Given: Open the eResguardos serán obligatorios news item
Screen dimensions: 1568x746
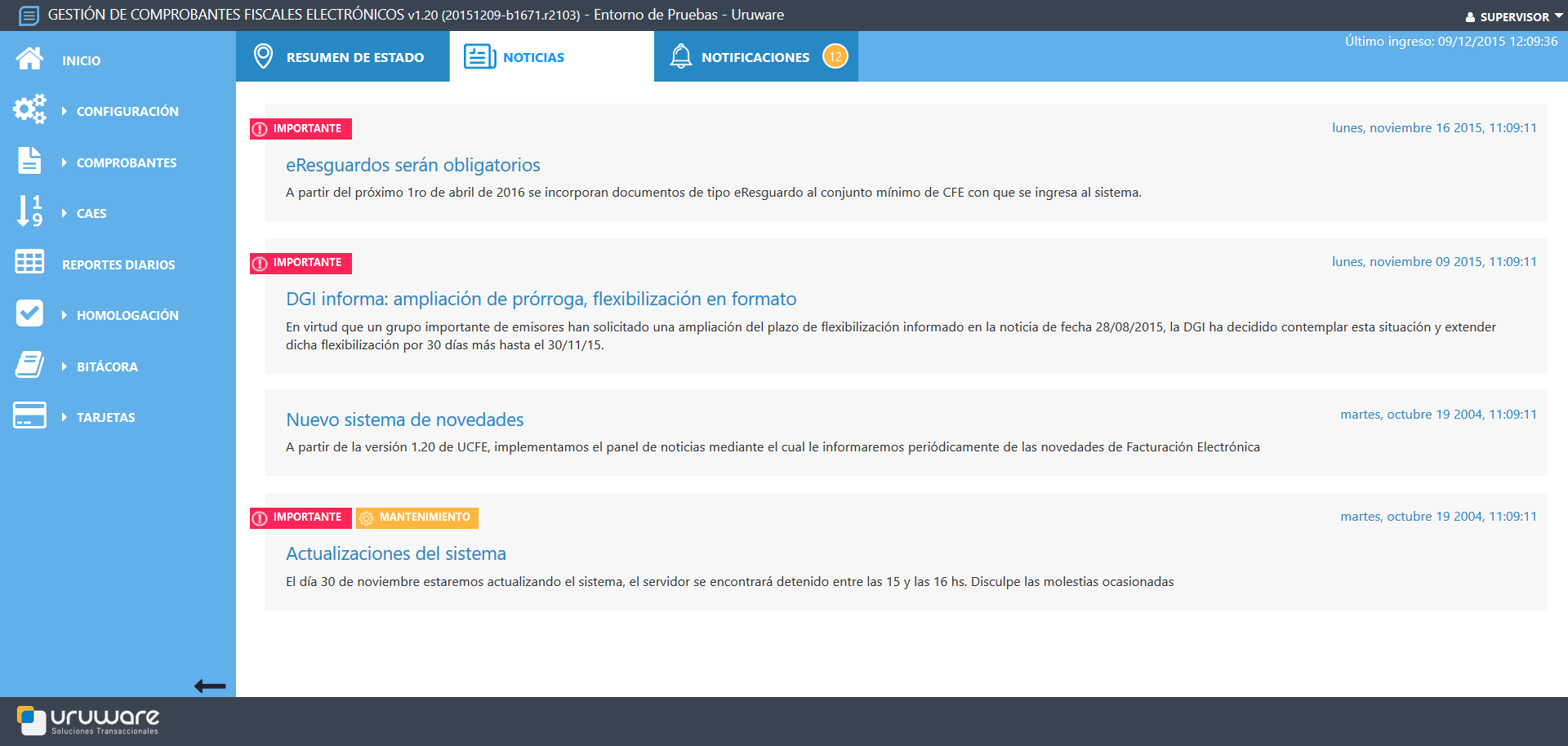Looking at the screenshot, I should [x=412, y=164].
